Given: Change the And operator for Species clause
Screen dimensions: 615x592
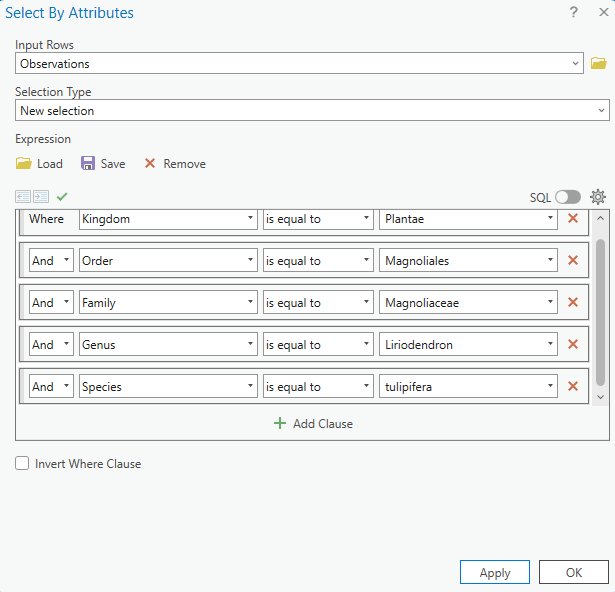Looking at the screenshot, I should [51, 386].
